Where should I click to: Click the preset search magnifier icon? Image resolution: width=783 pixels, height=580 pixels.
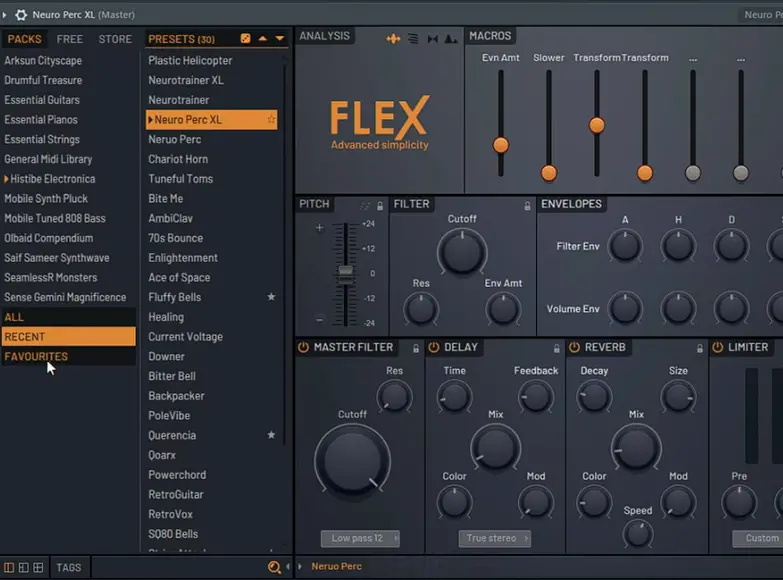point(274,567)
